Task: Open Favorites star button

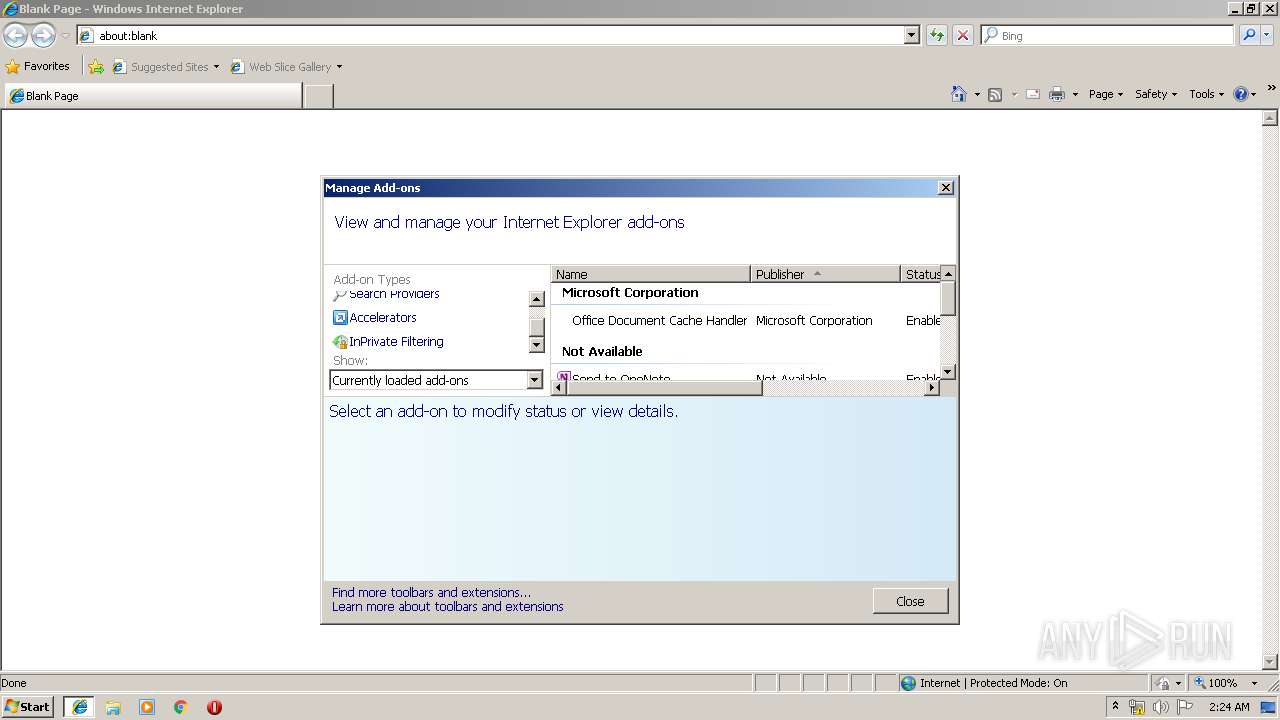Action: click(x=37, y=67)
